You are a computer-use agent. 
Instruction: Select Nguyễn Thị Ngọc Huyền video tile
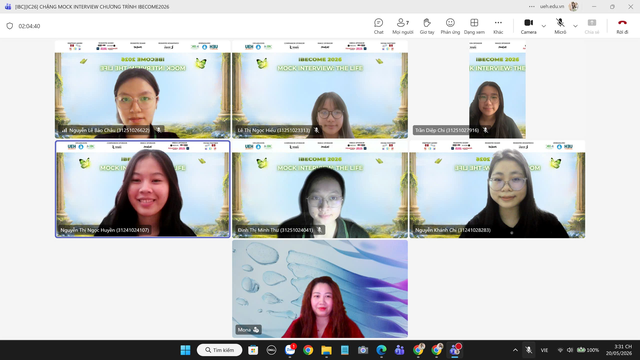142,189
